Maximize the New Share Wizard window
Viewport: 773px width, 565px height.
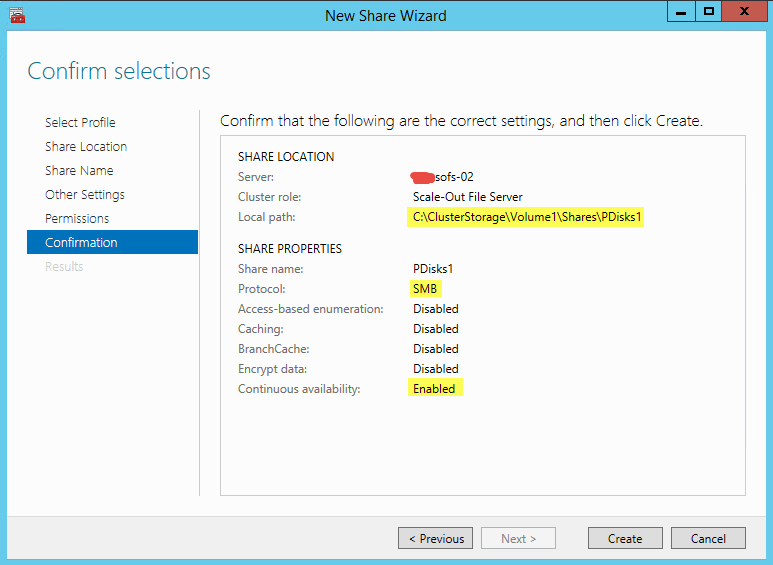709,12
